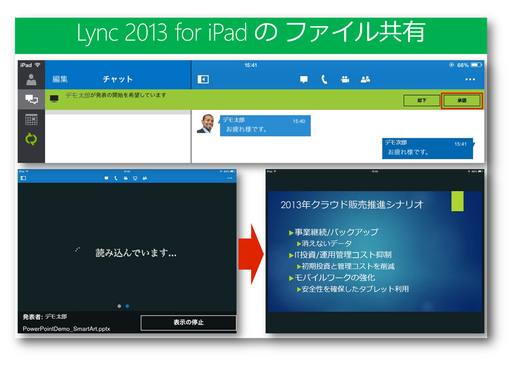Start video with camera icon in top header

click(x=345, y=79)
